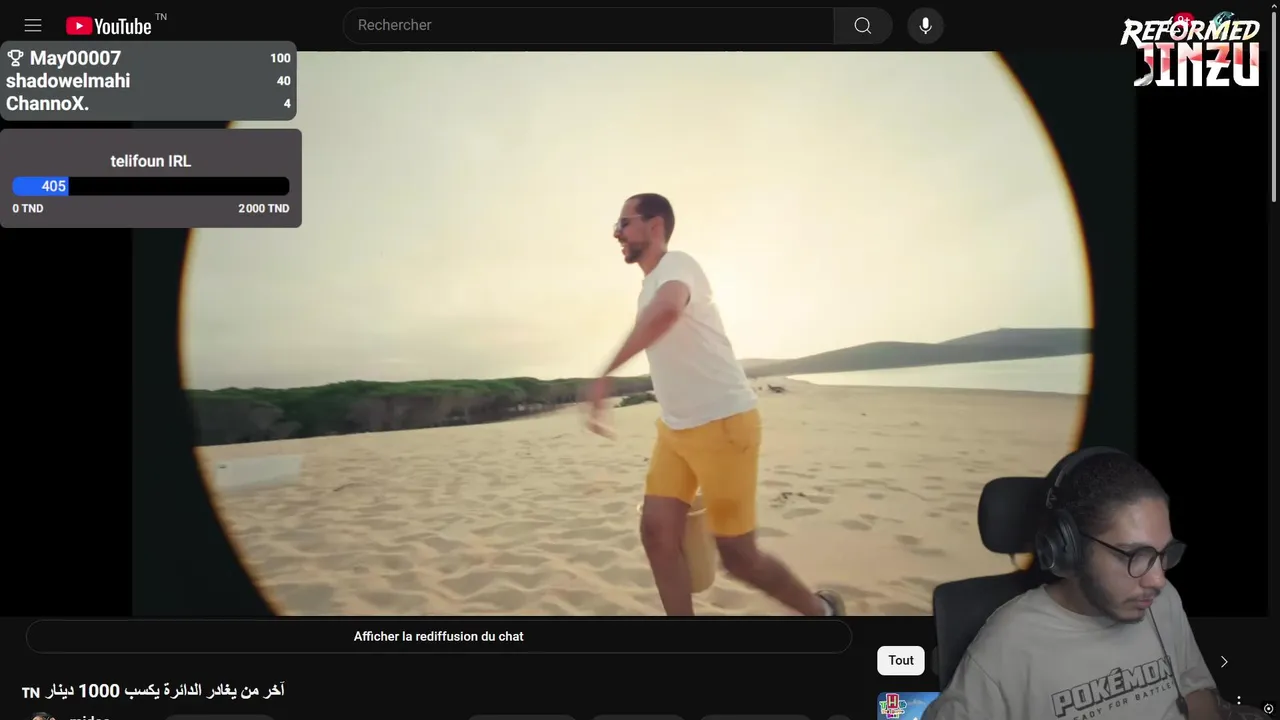
Task: Click the telifoun IRL goal title
Action: 150,161
